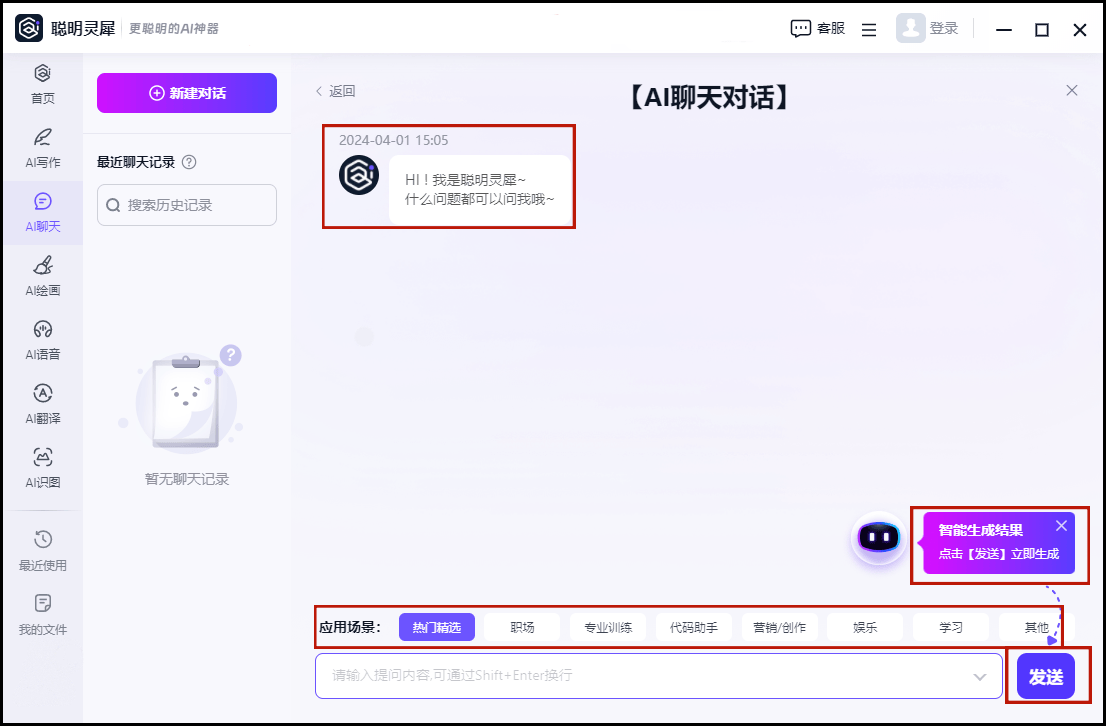Click the 客服 customer service icon
The height and width of the screenshot is (726, 1106).
(x=801, y=29)
